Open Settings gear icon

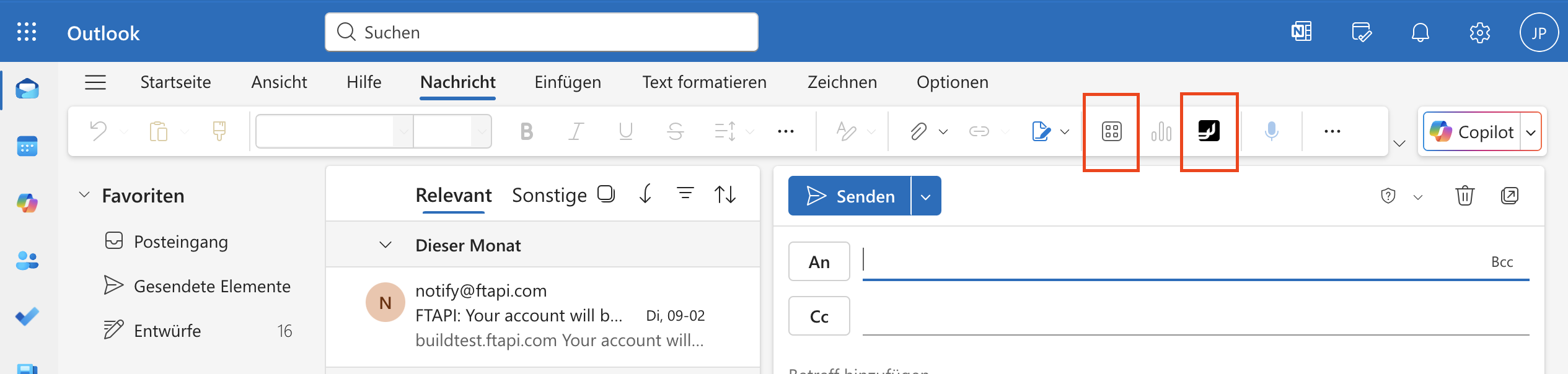click(1479, 32)
